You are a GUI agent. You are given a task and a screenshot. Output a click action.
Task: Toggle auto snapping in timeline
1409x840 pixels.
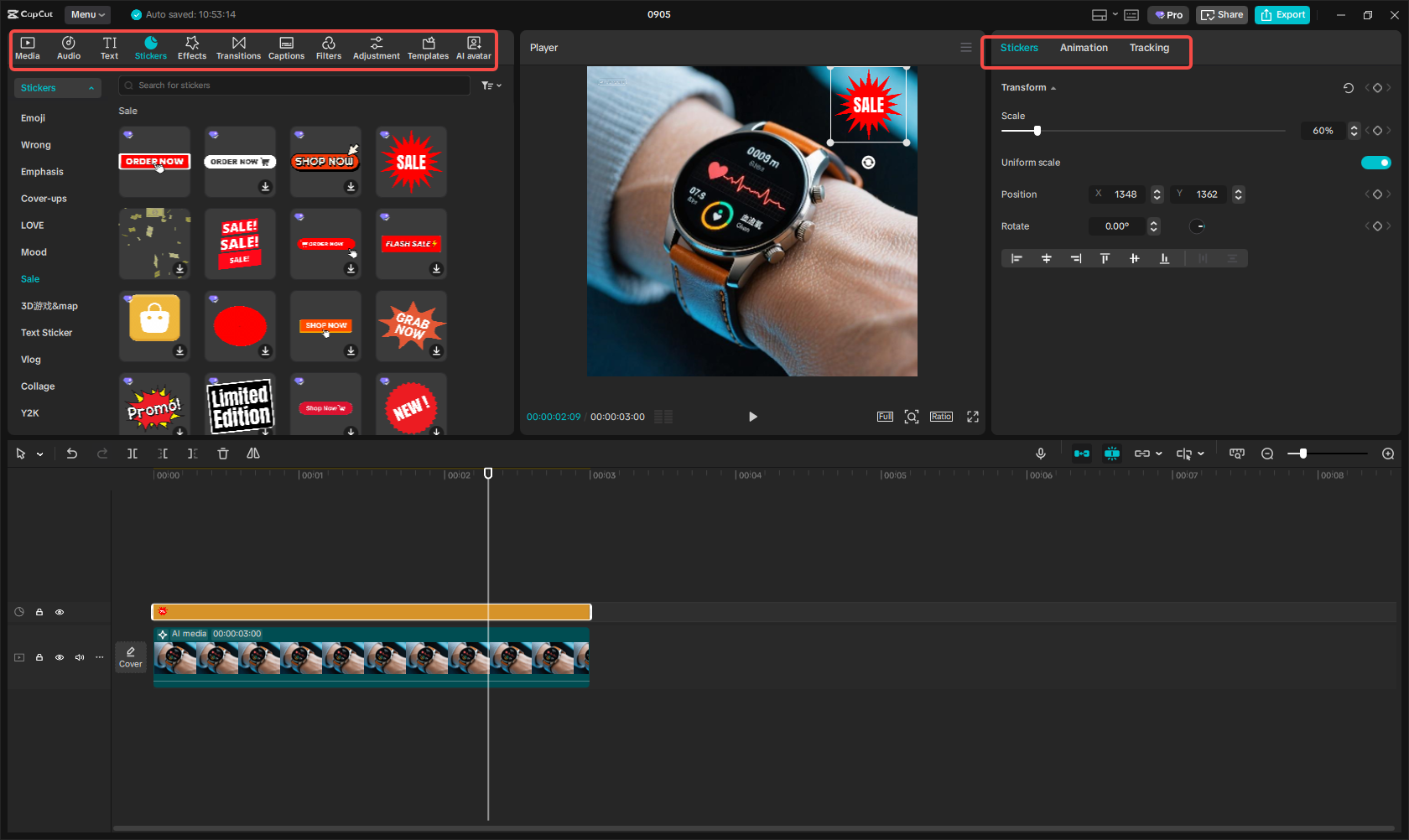tap(1112, 454)
